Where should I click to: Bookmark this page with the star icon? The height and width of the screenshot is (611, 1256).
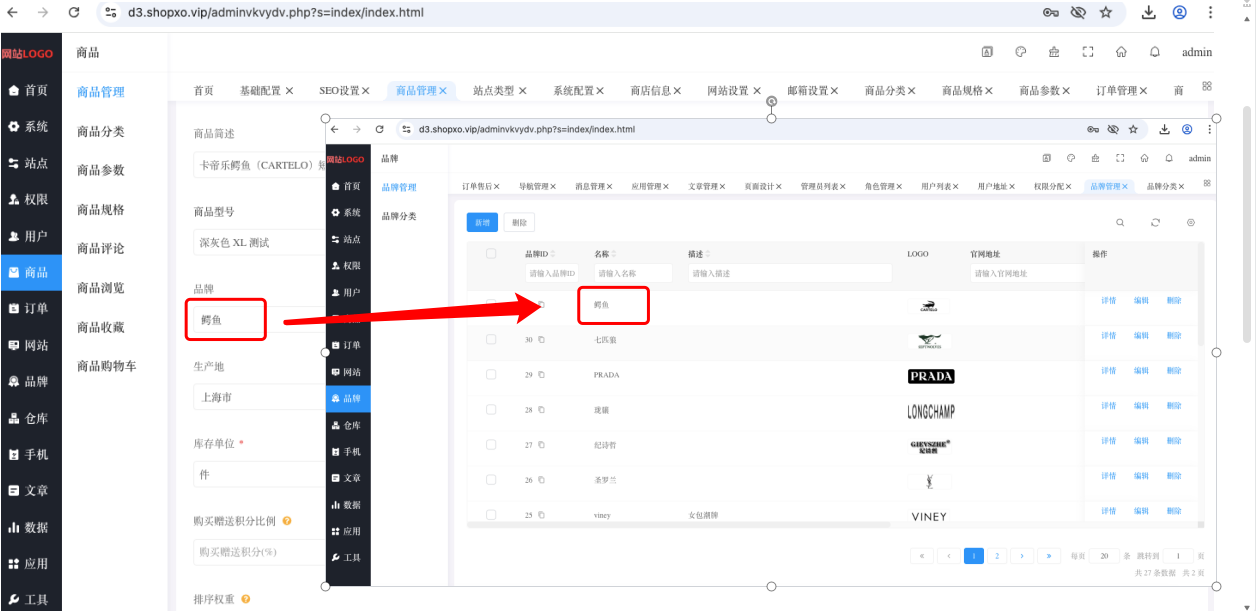1106,13
